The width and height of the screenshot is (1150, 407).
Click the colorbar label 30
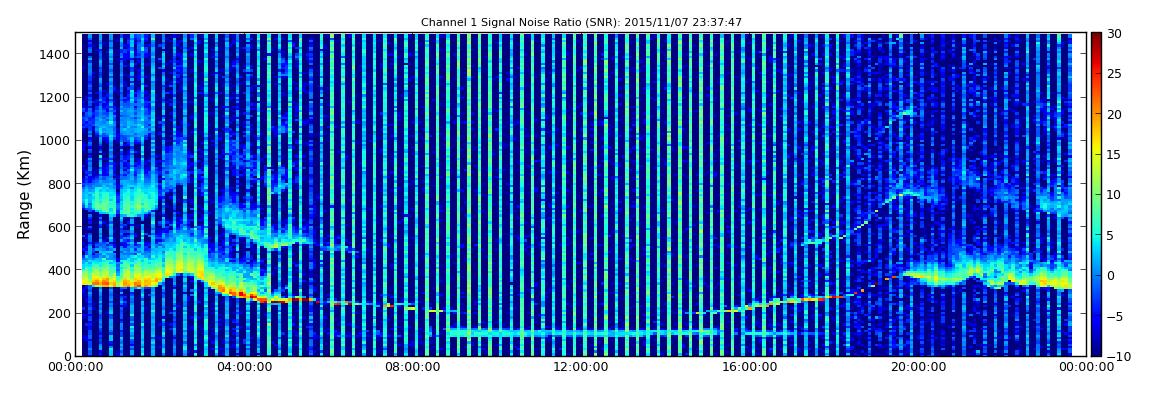pyautogui.click(x=1116, y=34)
